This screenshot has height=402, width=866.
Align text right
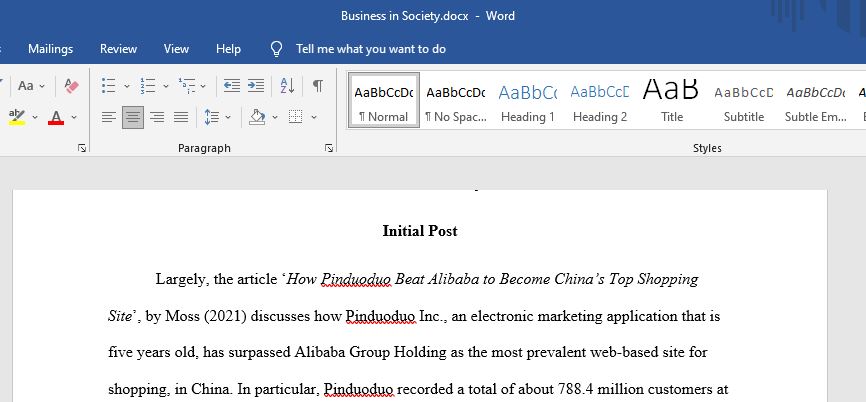(x=157, y=117)
